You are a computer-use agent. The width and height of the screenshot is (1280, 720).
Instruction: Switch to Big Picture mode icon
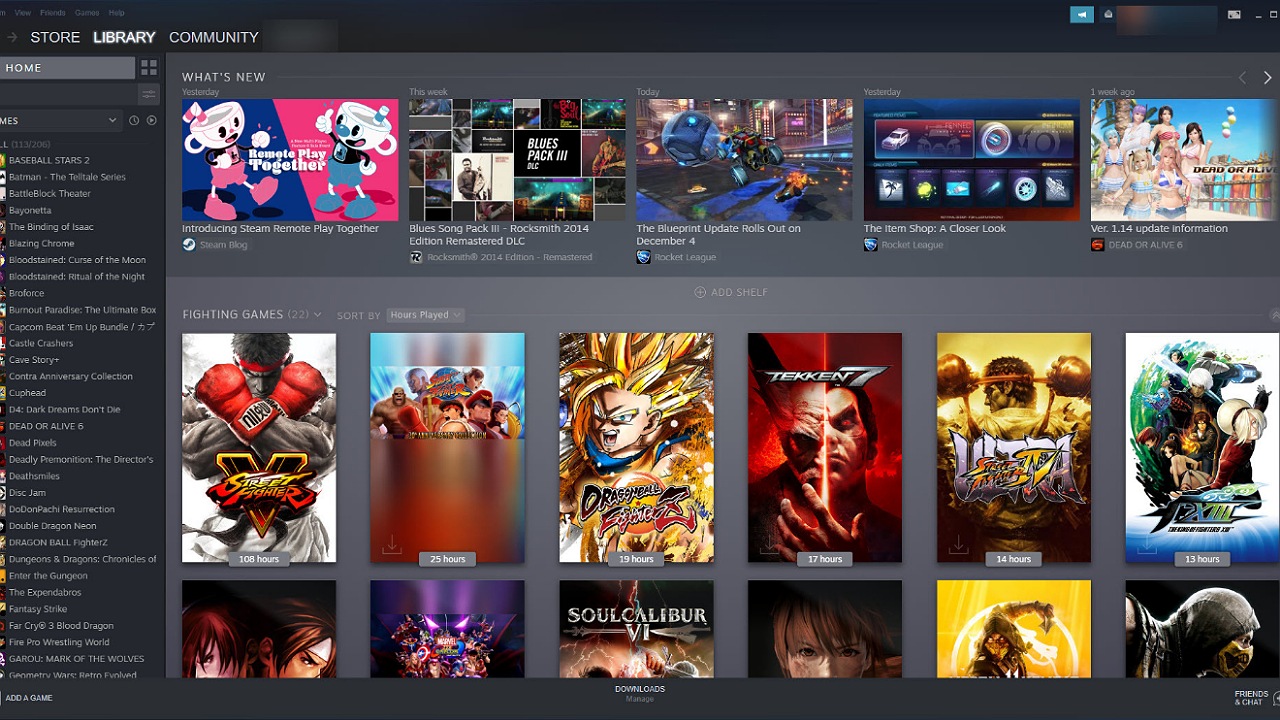click(x=1234, y=14)
